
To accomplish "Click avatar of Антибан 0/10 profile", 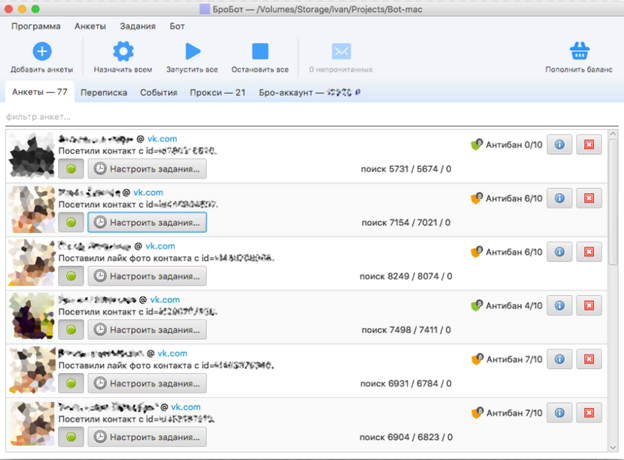I will click(x=31, y=156).
